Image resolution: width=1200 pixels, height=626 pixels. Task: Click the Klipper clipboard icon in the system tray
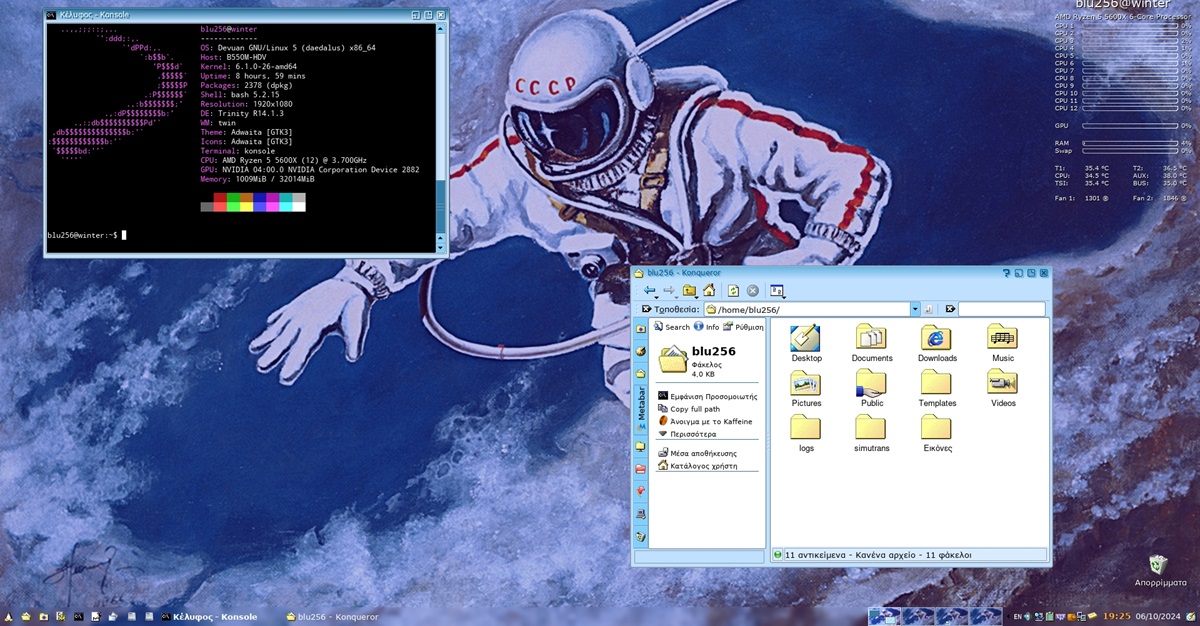(x=1049, y=616)
